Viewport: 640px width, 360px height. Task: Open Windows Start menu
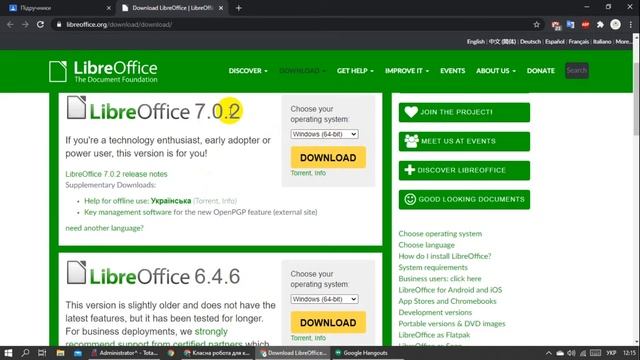coord(8,353)
